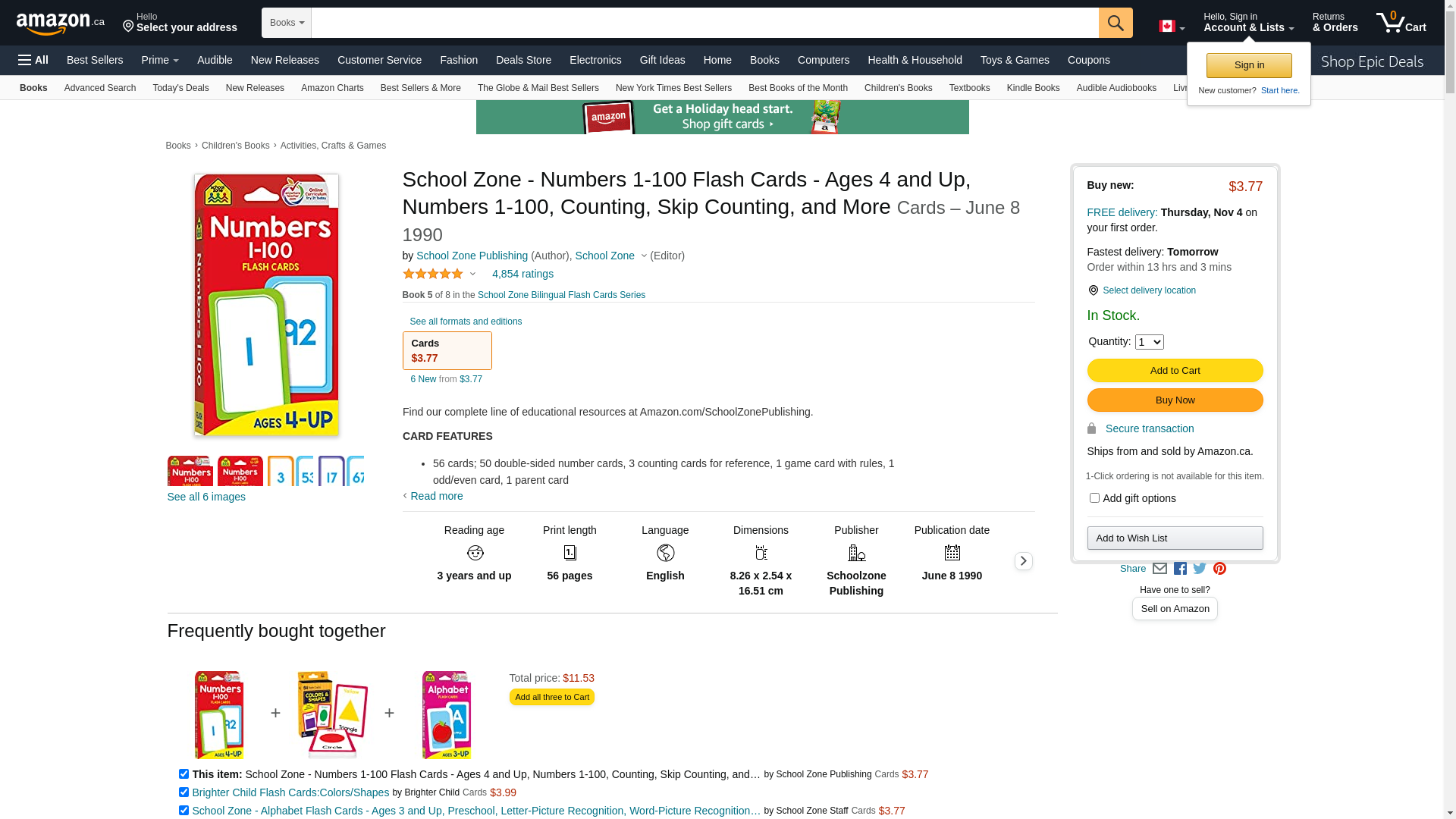
Task: Share via email envelope icon
Action: coord(1159,569)
